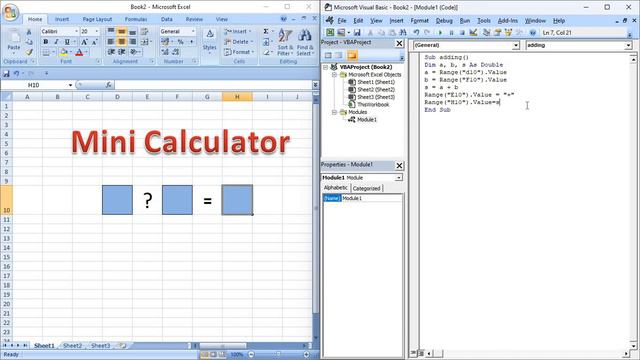This screenshot has width=640, height=360.
Task: Click the Format cells button in Excel
Action: (x=239, y=52)
